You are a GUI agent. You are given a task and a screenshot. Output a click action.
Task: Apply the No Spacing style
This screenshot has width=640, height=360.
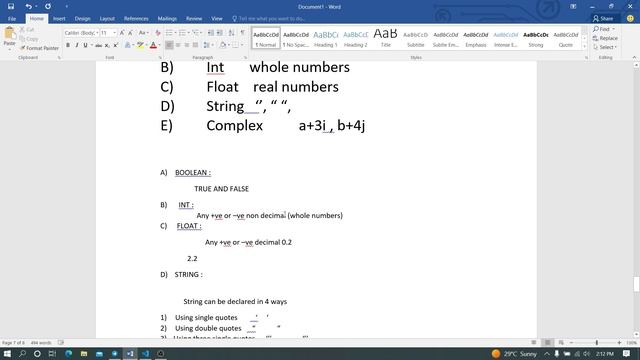pyautogui.click(x=296, y=38)
